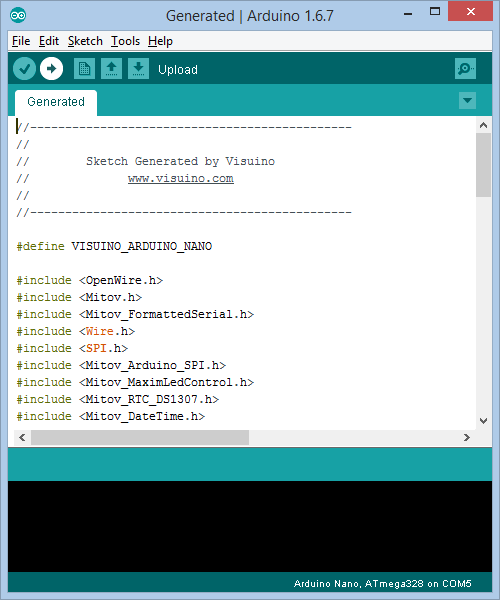The height and width of the screenshot is (600, 500).
Task: Click the Upload arrow button
Action: tap(52, 69)
